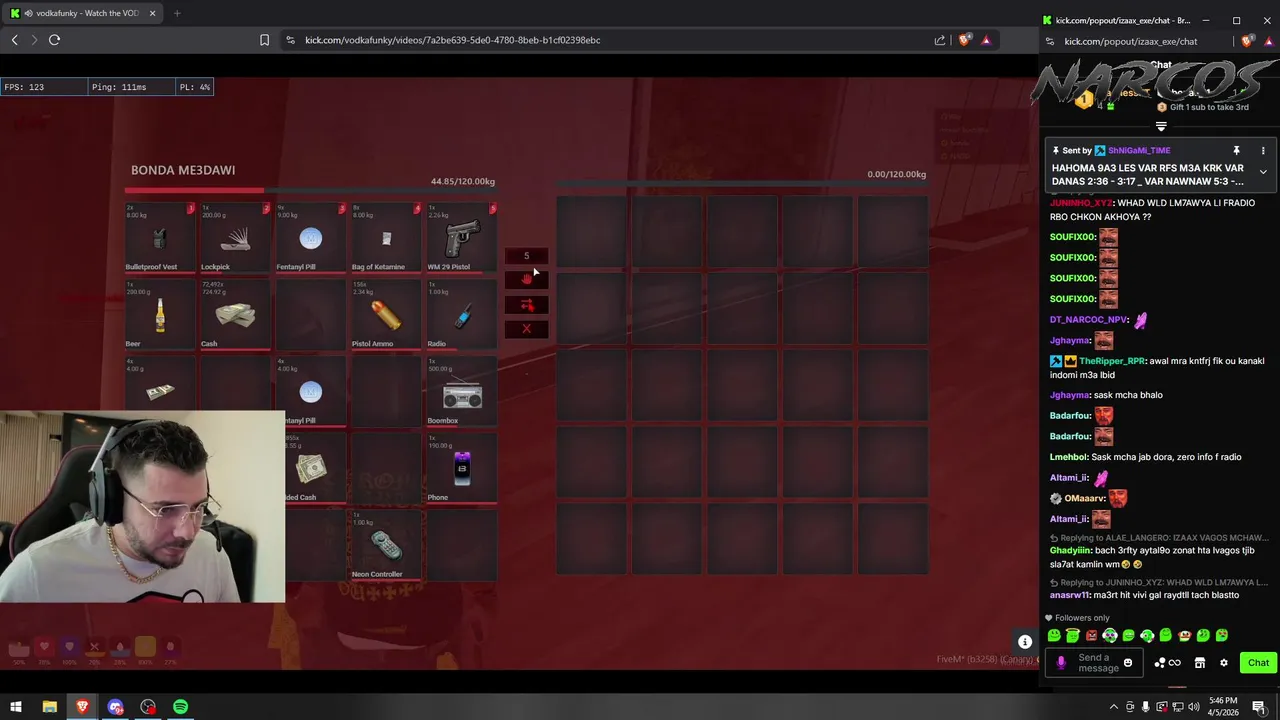Select the Phone inventory item
This screenshot has height=720, width=1280.
coord(462,469)
